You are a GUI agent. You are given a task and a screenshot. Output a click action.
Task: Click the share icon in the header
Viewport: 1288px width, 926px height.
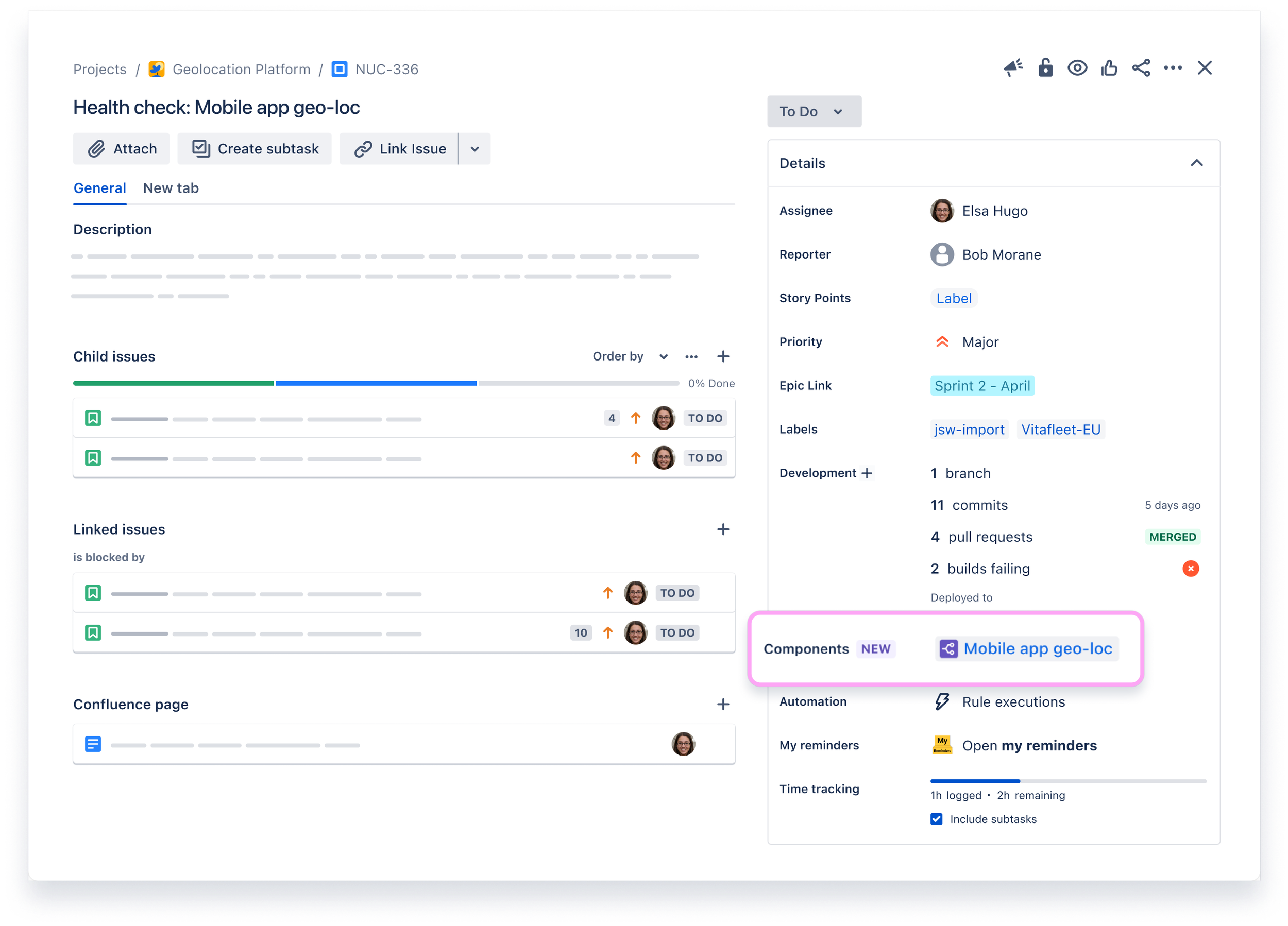(1141, 67)
